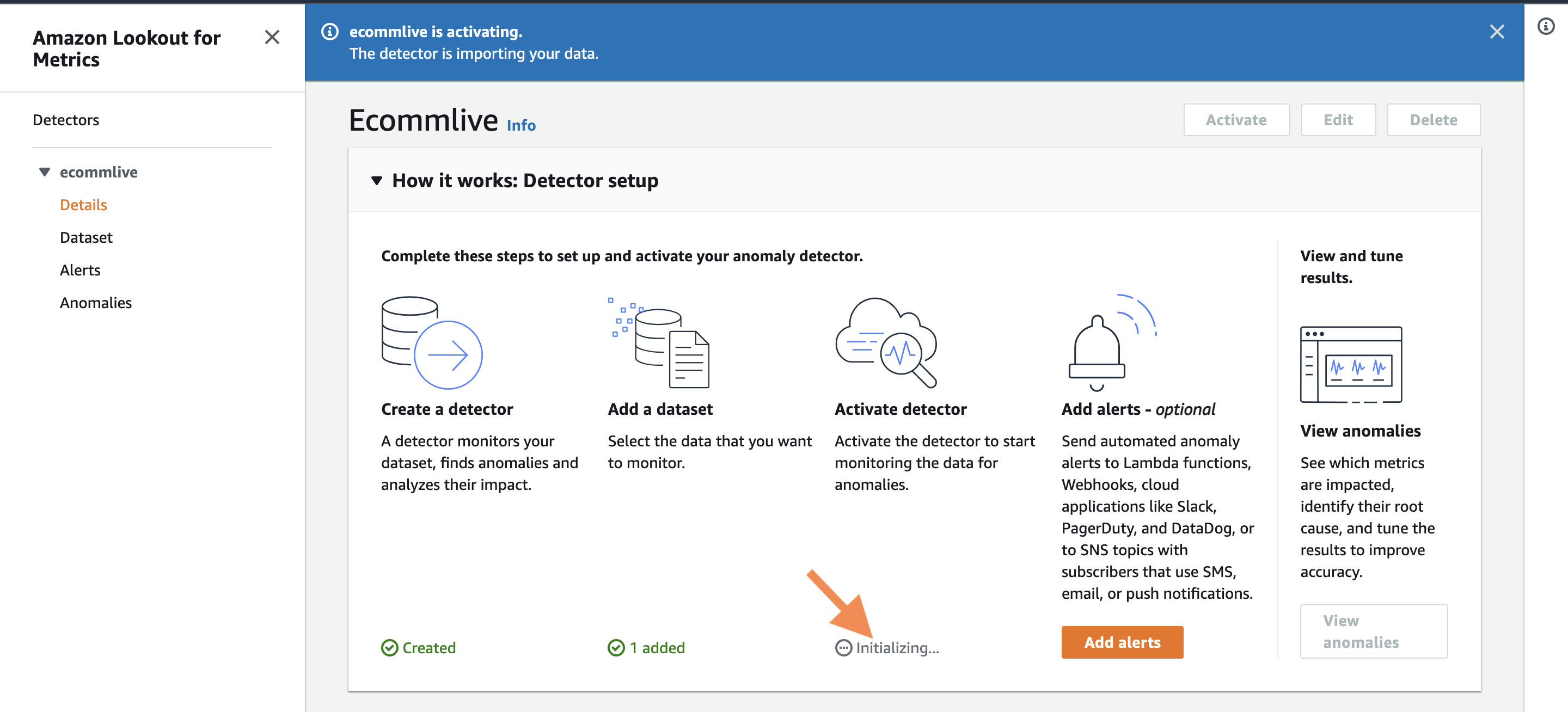Image resolution: width=1568 pixels, height=712 pixels.
Task: Click the 'Add alerts - optional' heading
Action: click(x=1138, y=409)
